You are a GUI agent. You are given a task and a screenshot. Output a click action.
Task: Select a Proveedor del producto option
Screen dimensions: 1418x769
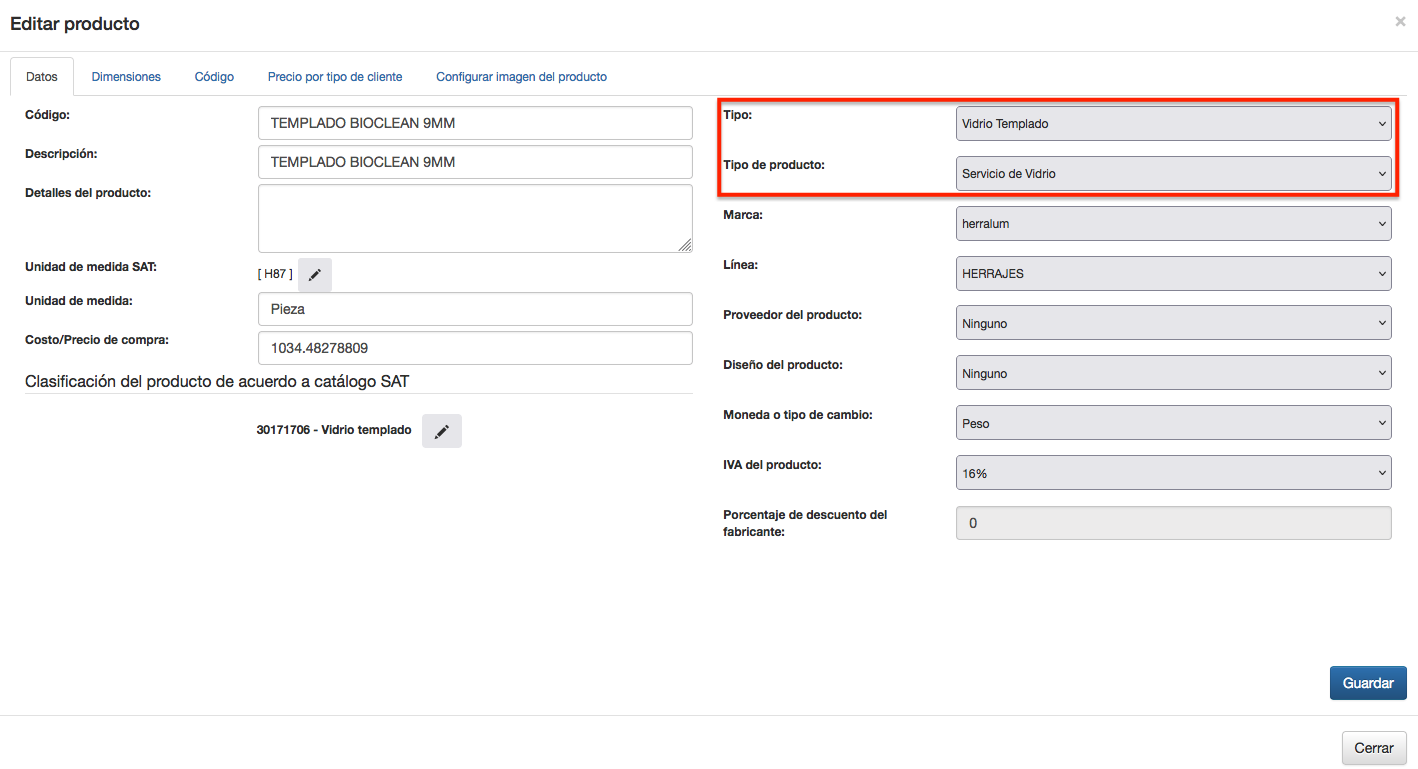point(1173,324)
